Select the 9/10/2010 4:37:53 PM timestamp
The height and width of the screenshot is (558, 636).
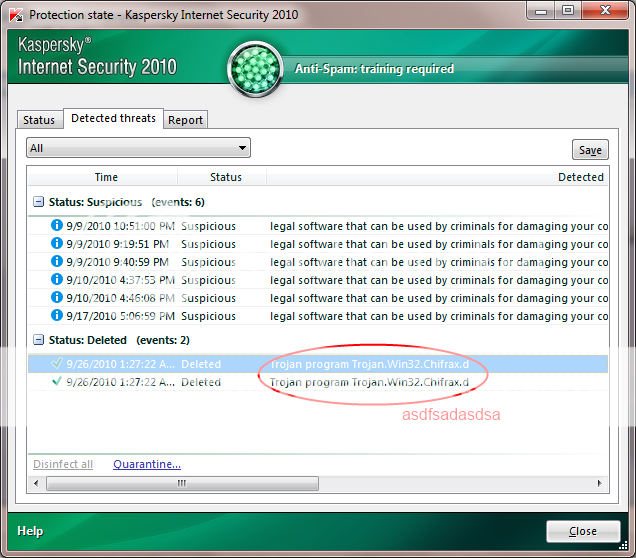tap(120, 280)
